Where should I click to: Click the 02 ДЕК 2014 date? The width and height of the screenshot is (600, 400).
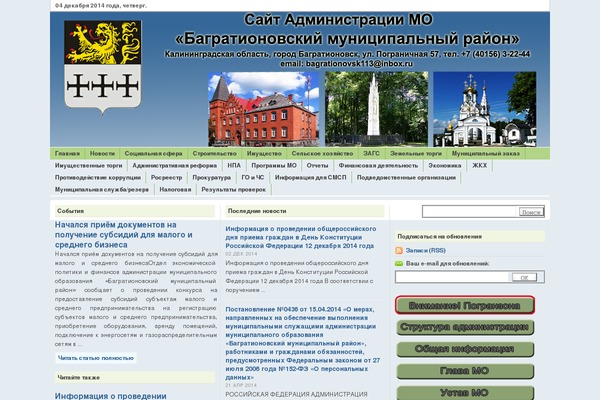pyautogui.click(x=241, y=254)
